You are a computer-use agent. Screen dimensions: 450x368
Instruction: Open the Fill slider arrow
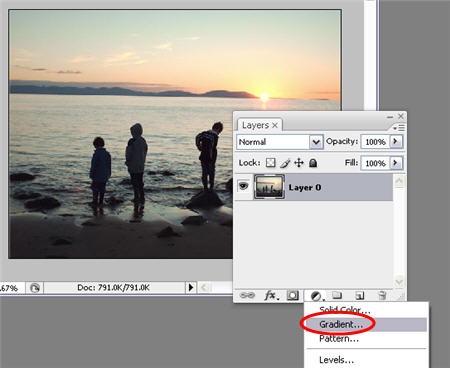click(x=396, y=163)
